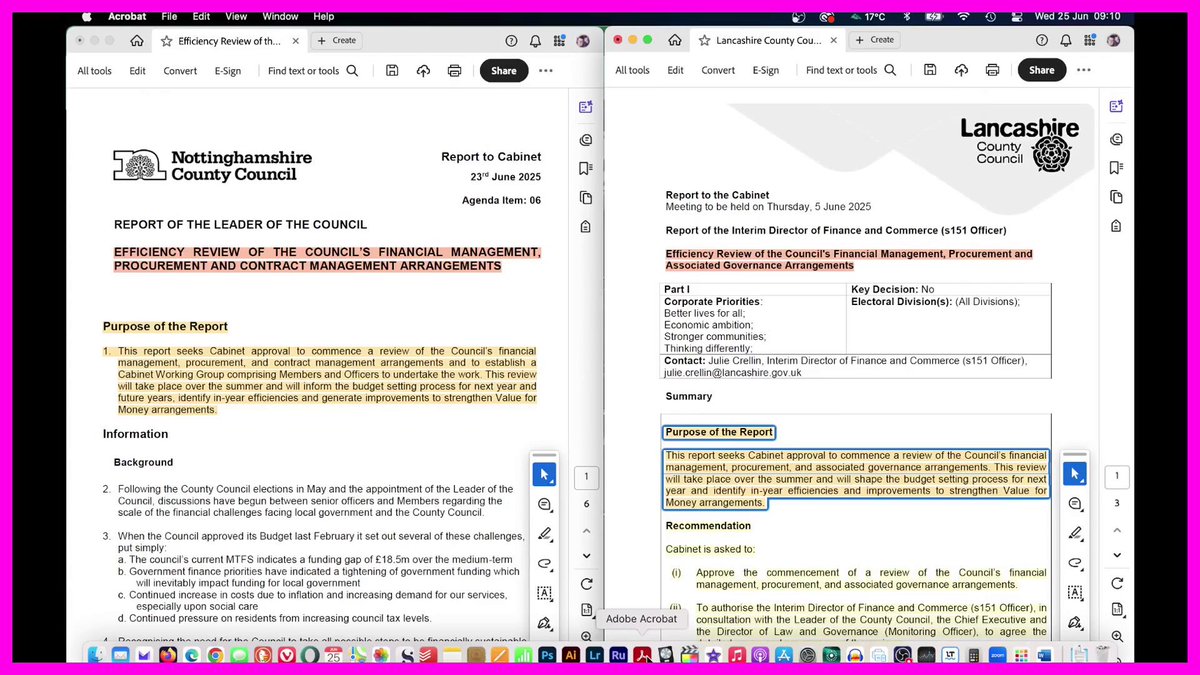1200x675 pixels.
Task: Open bookmarks panel in left window sidebar
Action: (585, 168)
